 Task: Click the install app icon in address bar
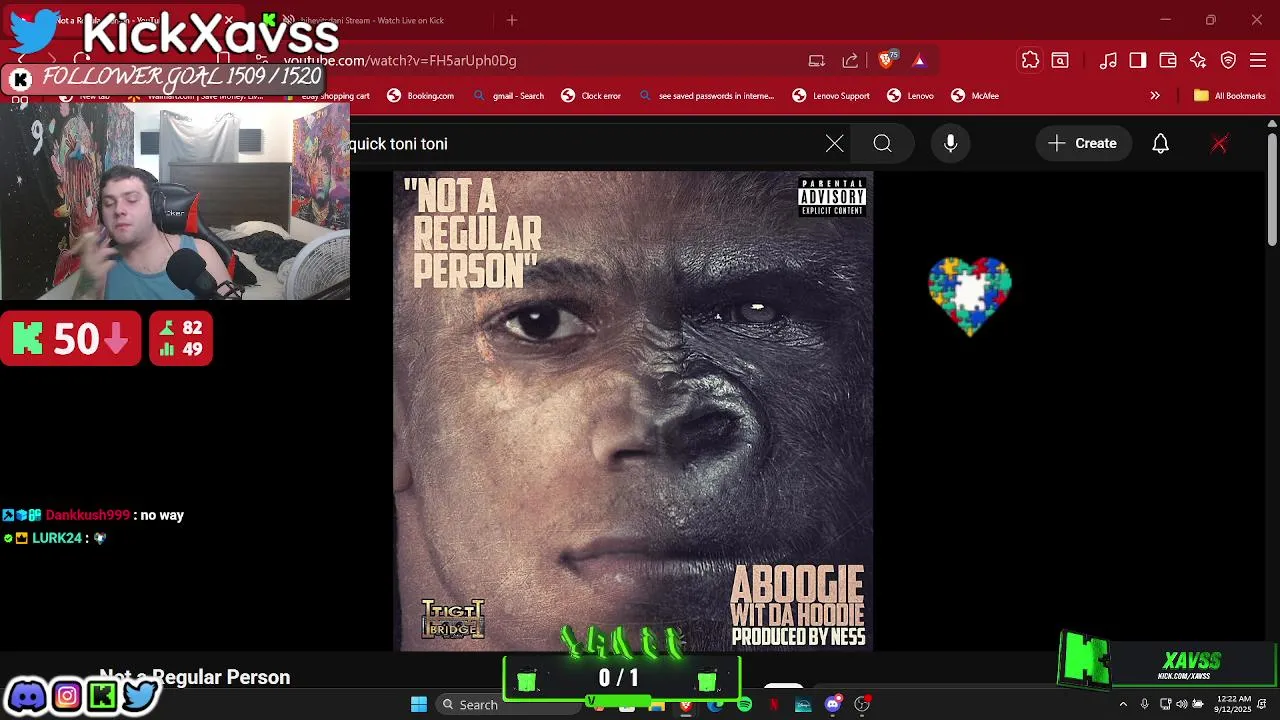point(817,60)
